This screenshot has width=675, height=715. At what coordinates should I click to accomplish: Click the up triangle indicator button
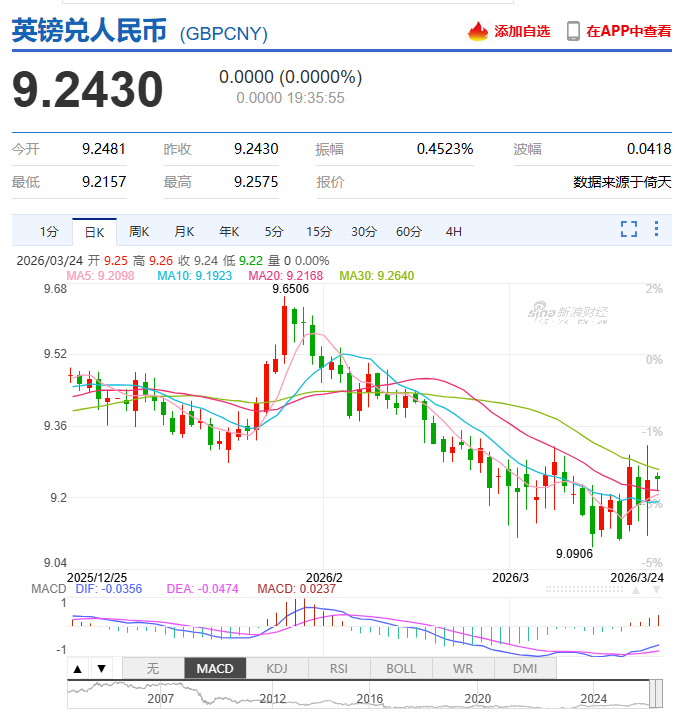pyautogui.click(x=77, y=668)
